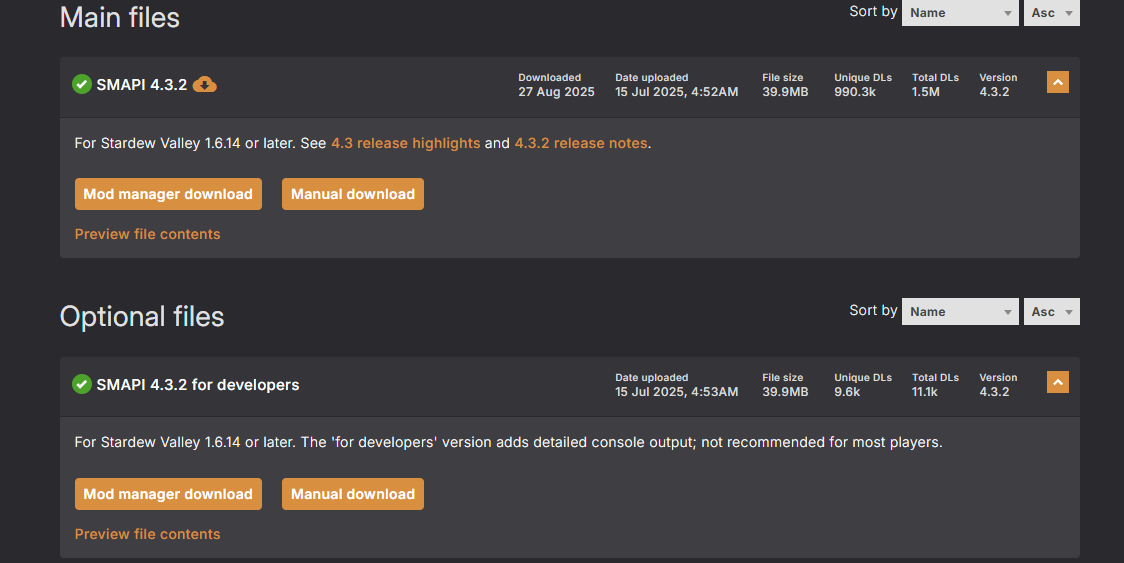Click the date uploaded 15 Jul 2025, 4:53AM
1124x563 pixels.
tap(677, 392)
